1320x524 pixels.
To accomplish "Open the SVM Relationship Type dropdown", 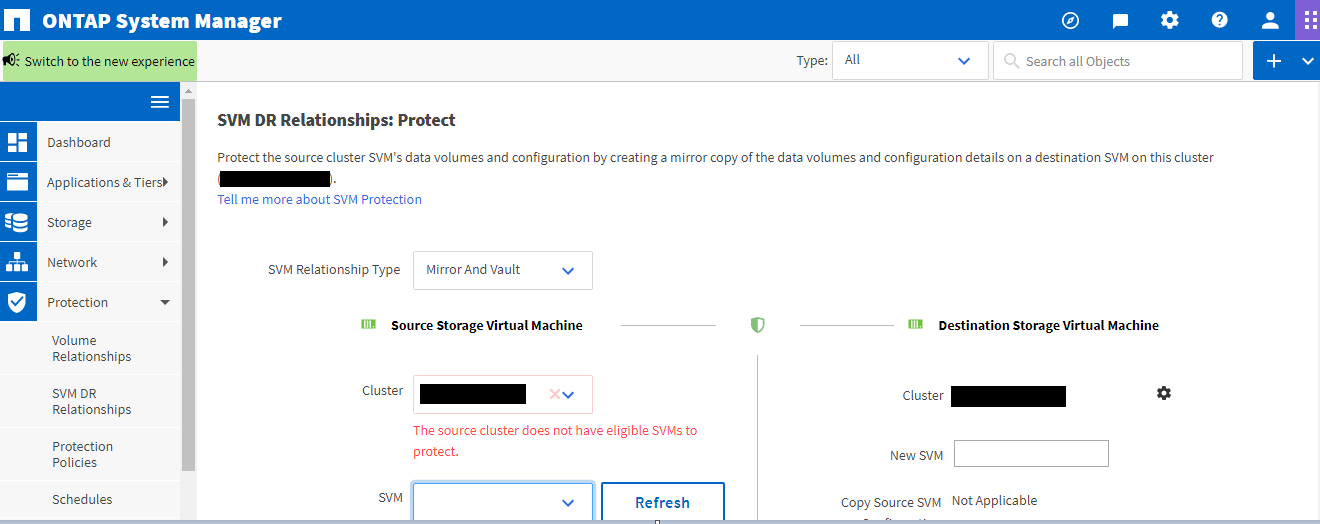I will coord(502,270).
